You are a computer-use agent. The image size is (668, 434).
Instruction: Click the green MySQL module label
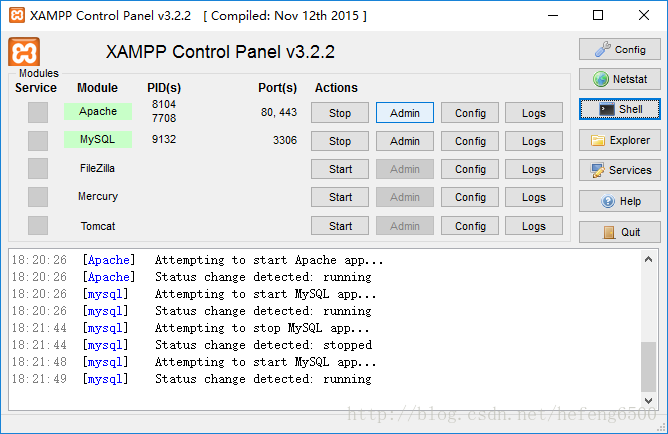pos(98,139)
